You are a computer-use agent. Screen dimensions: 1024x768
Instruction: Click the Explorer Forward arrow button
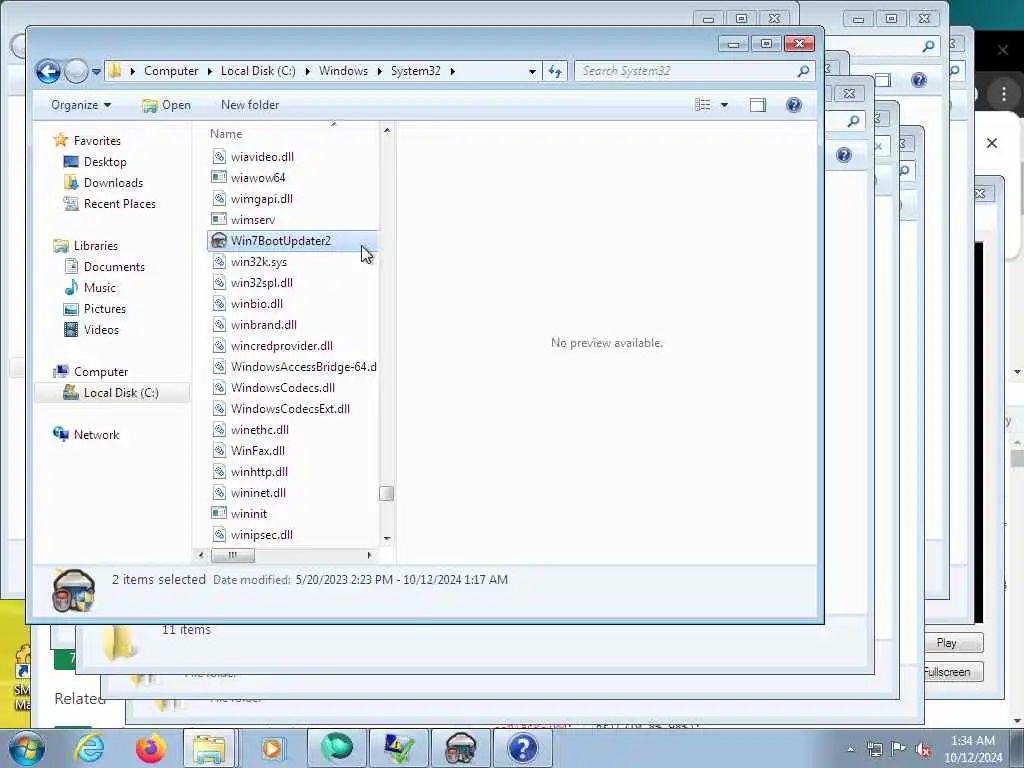pos(76,71)
